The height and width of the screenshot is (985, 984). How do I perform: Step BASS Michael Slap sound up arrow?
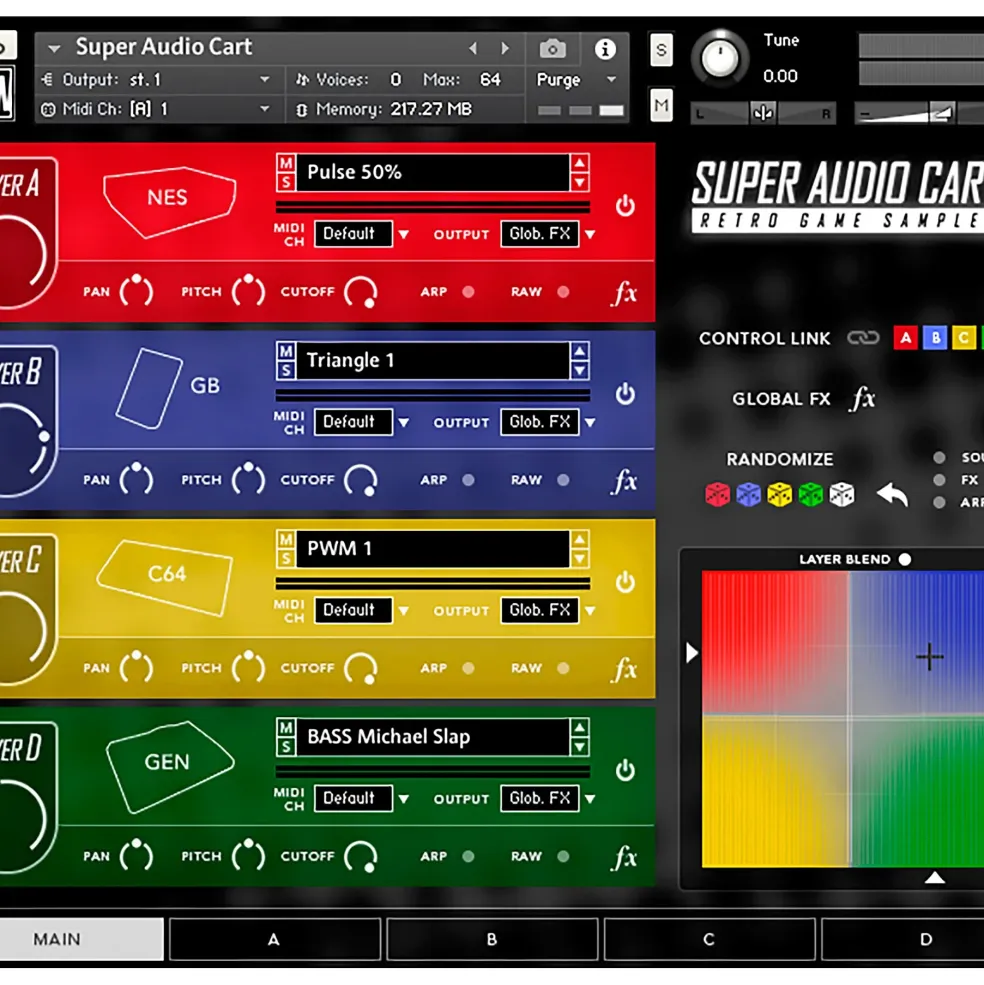(x=579, y=728)
